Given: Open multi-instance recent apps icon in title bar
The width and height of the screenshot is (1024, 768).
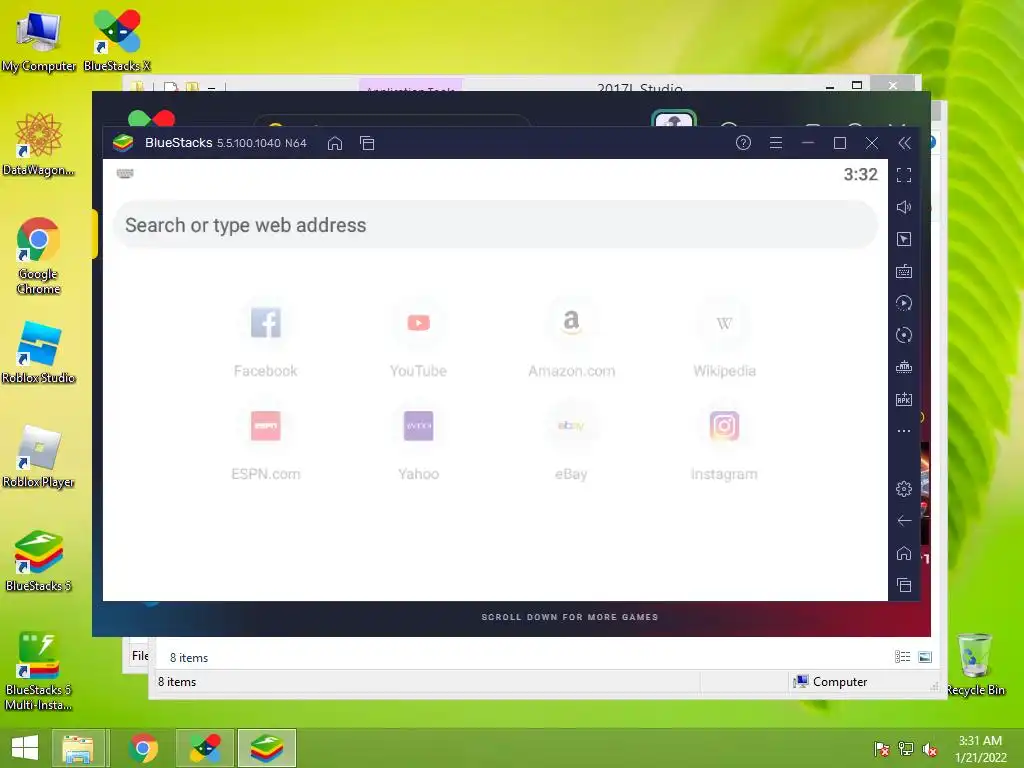Looking at the screenshot, I should 367,143.
